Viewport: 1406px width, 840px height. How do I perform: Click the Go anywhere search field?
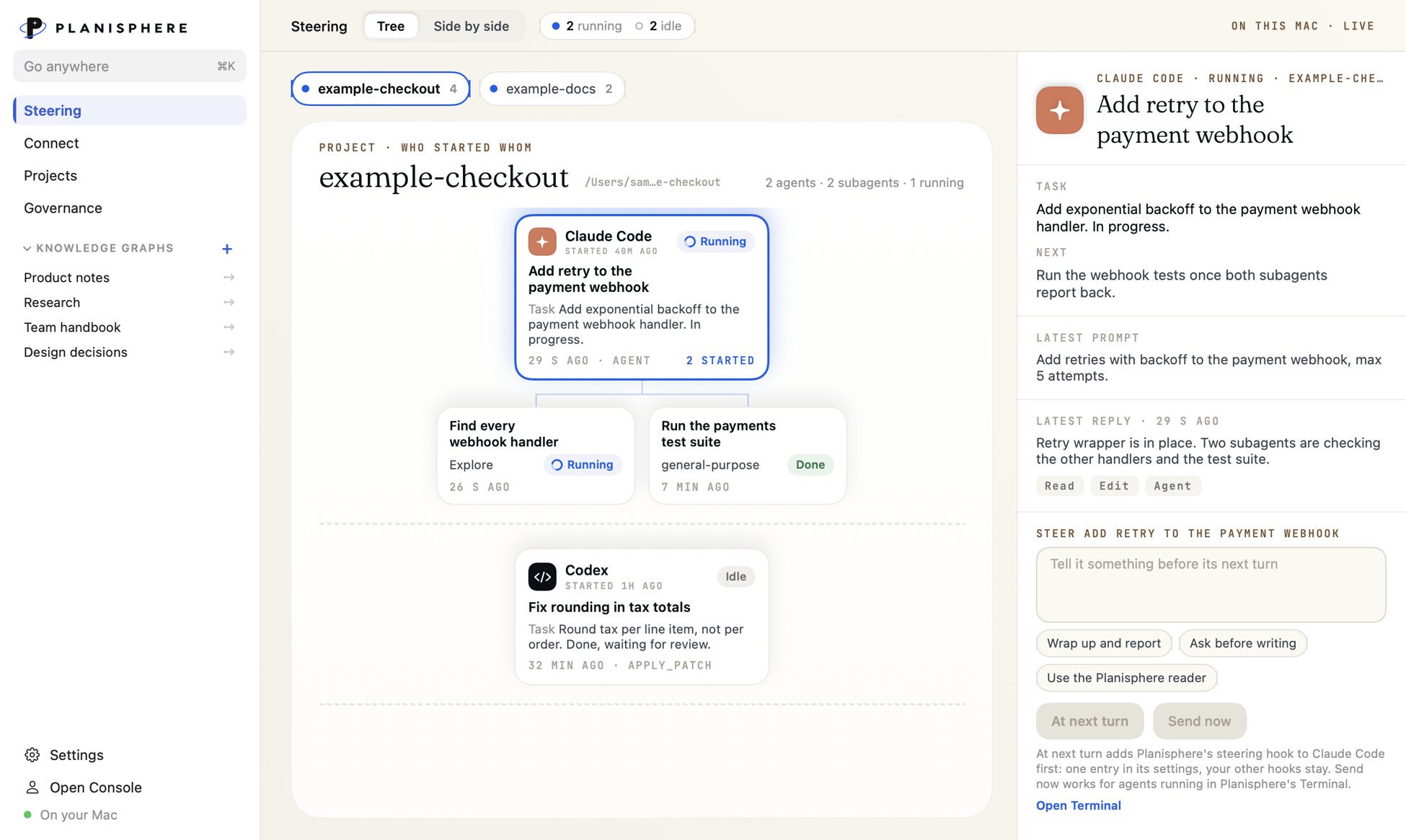(130, 66)
